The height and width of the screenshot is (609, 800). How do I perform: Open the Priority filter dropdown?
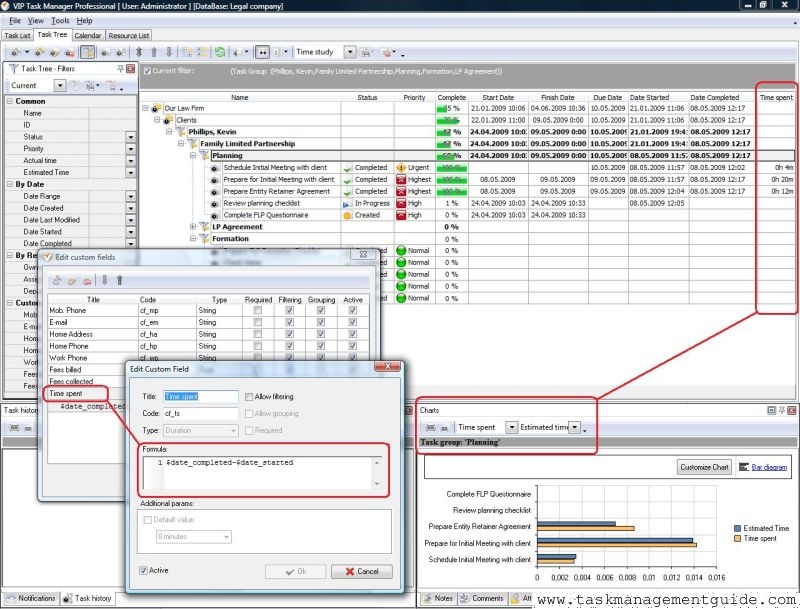point(131,149)
